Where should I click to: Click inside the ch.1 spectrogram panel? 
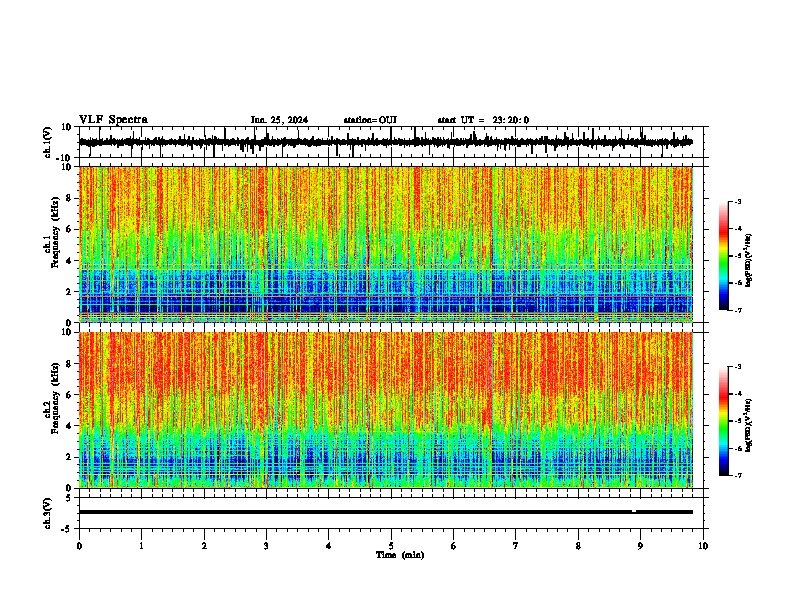(385, 244)
